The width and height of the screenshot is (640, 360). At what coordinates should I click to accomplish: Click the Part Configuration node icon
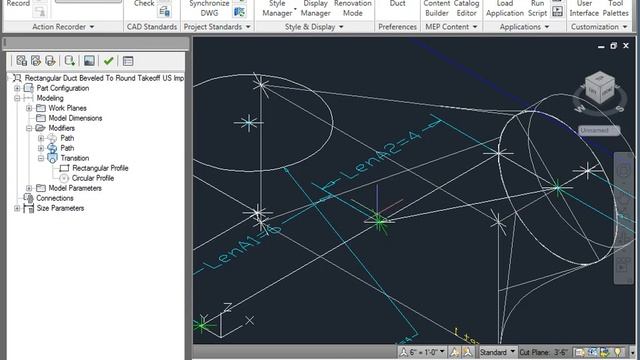click(x=29, y=88)
